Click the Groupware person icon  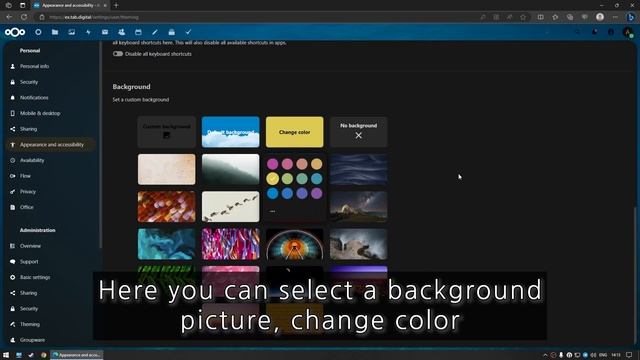pos(13,340)
